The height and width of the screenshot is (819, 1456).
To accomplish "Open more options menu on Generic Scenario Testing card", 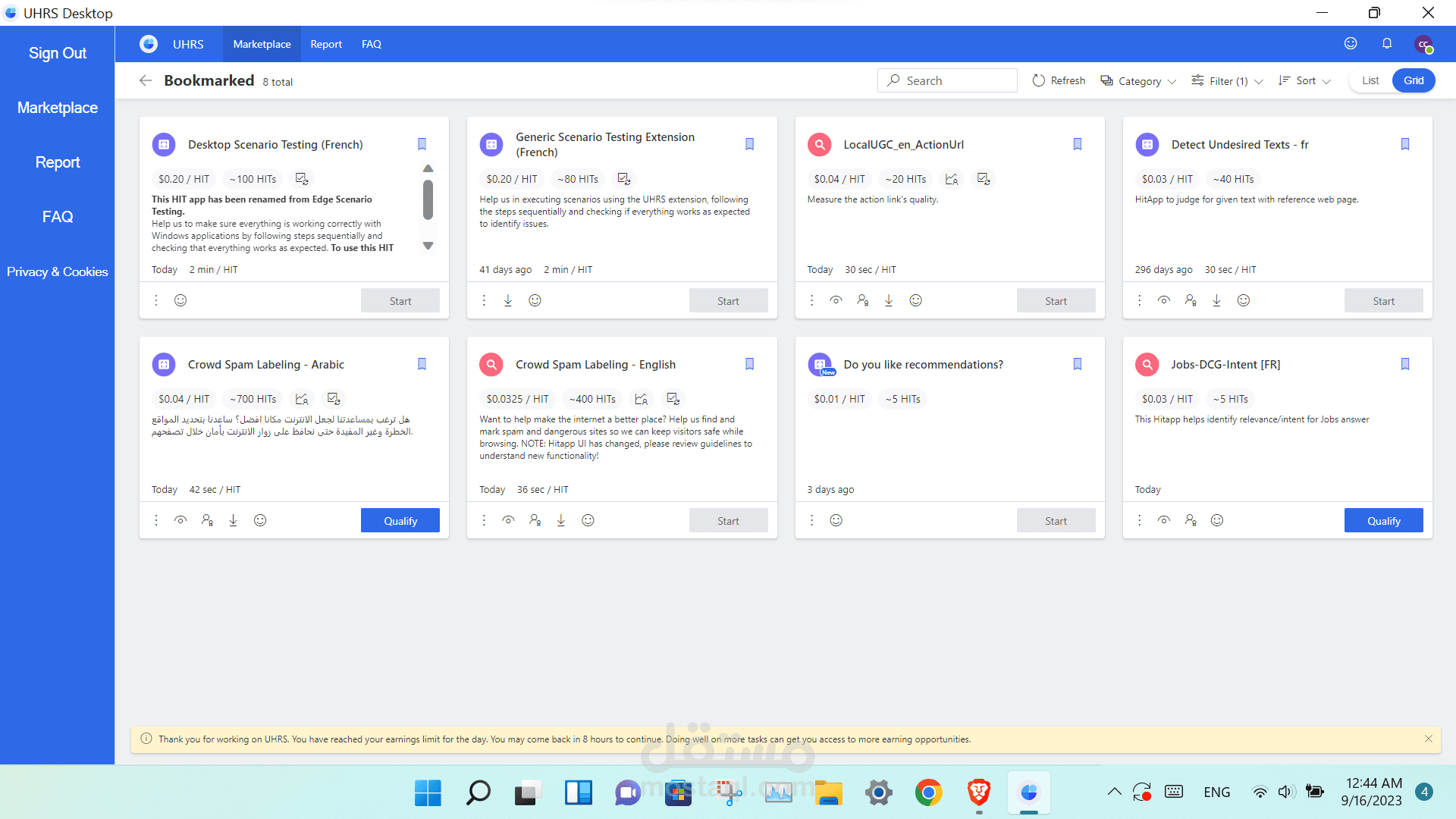I will click(484, 300).
